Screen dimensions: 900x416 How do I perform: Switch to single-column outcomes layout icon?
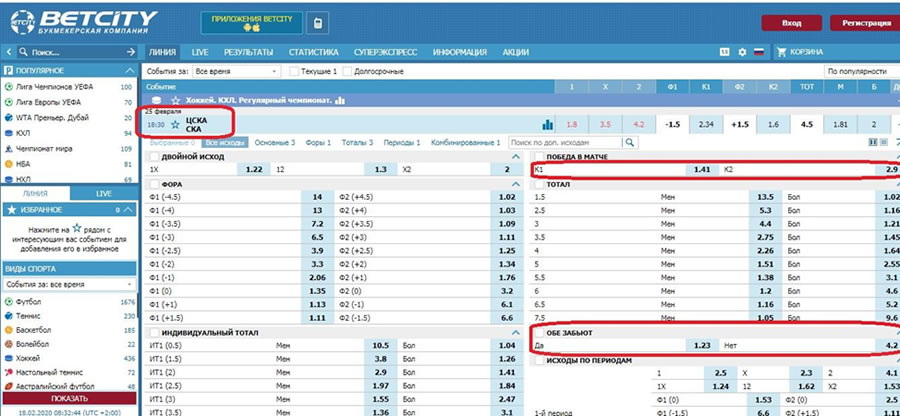pyautogui.click(x=884, y=142)
